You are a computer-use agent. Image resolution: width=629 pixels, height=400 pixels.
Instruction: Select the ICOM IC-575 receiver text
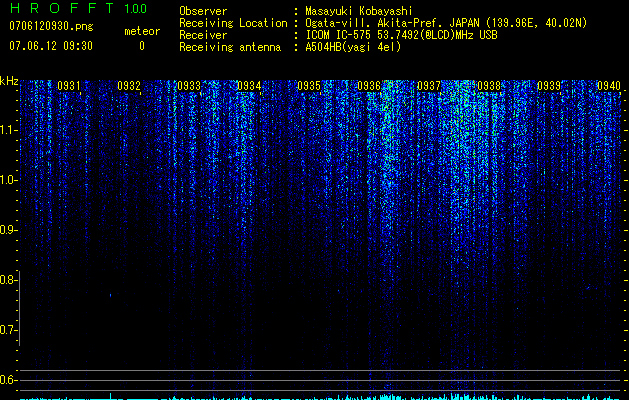[x=402, y=35]
